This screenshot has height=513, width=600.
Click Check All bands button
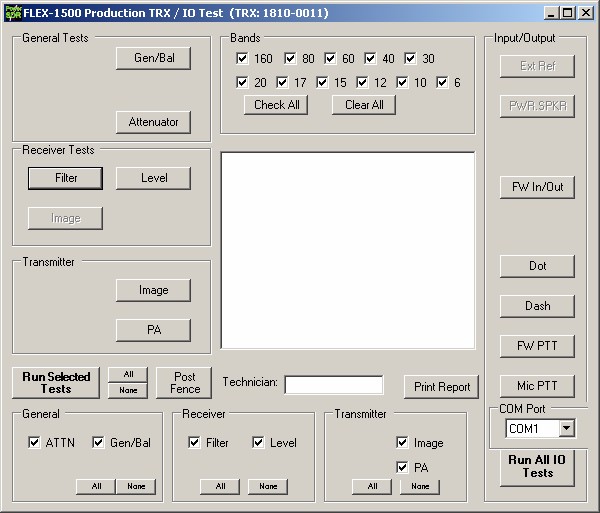coord(276,105)
